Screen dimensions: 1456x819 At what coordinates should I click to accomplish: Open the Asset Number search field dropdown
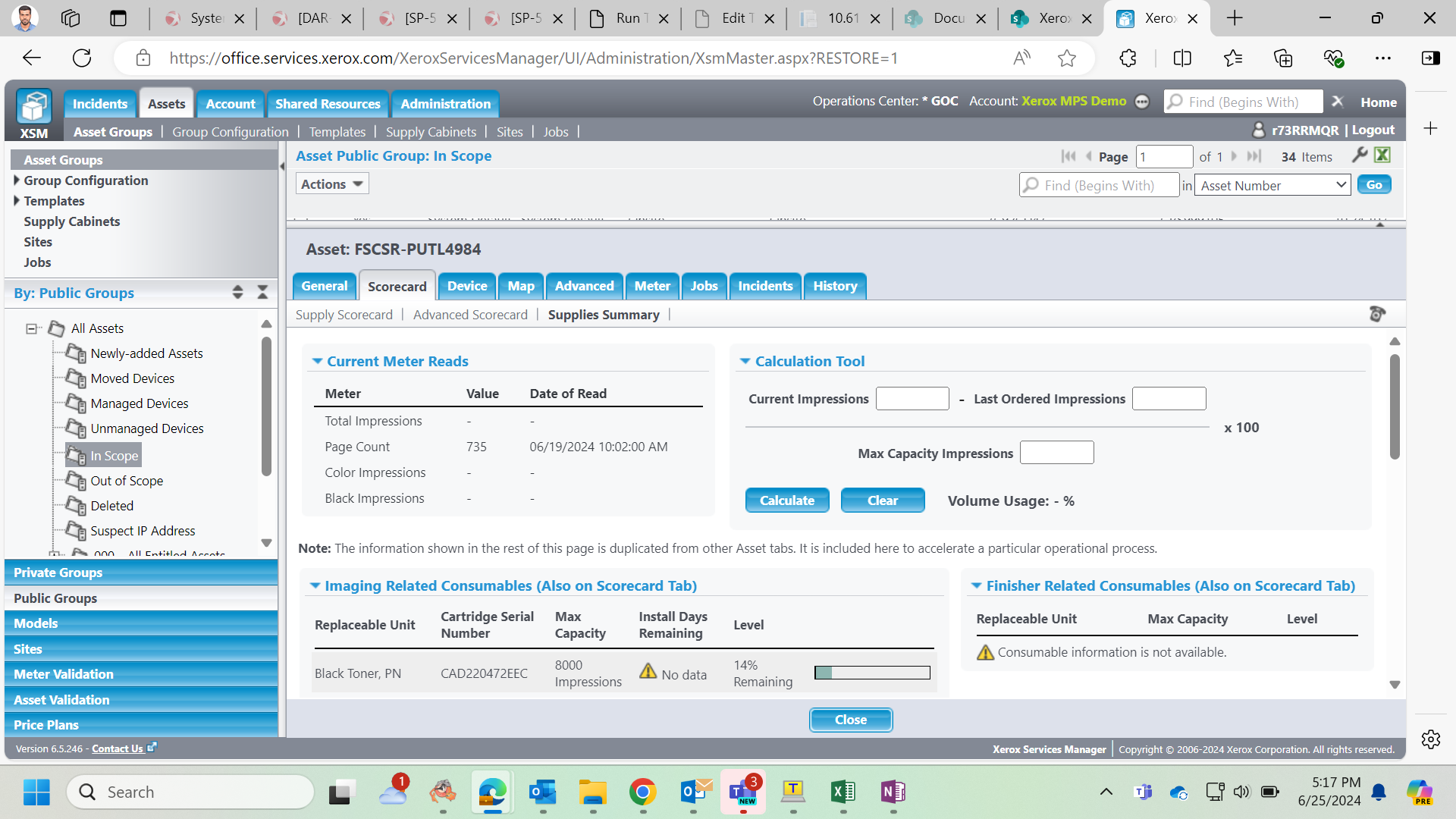coord(1272,185)
